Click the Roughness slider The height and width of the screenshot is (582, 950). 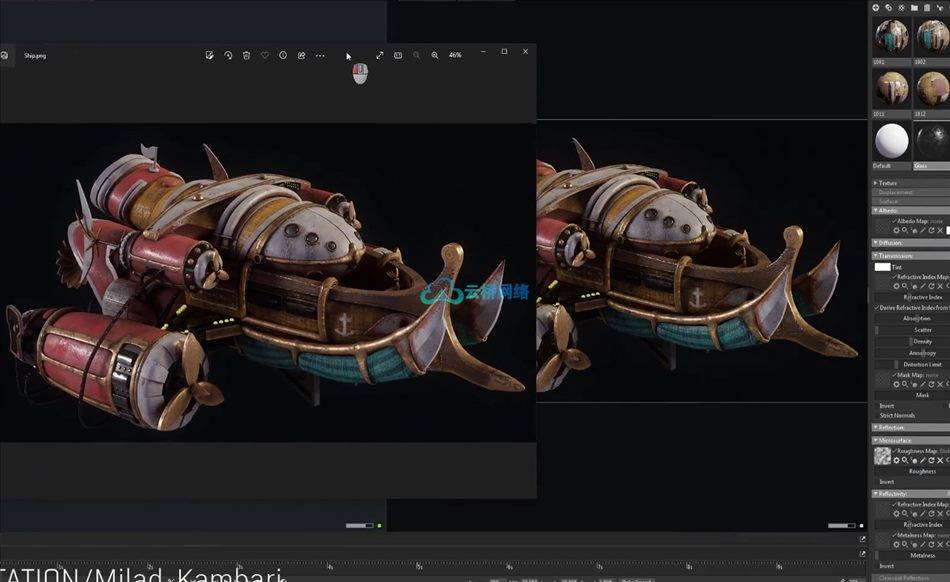[912, 471]
